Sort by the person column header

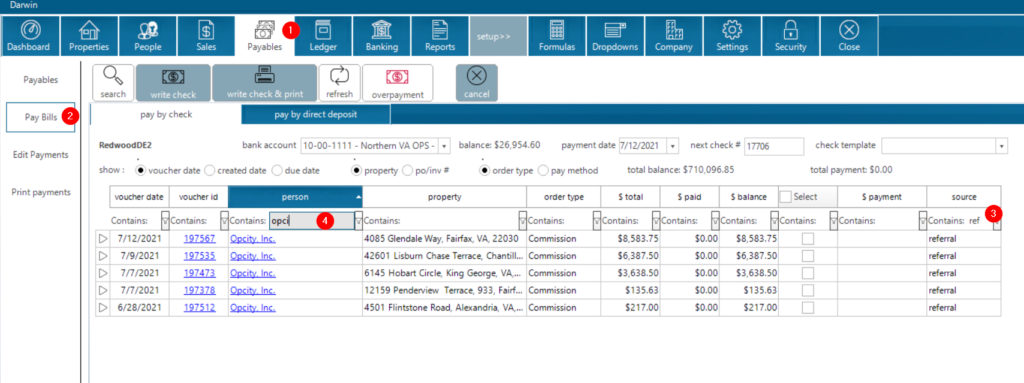[x=295, y=197]
